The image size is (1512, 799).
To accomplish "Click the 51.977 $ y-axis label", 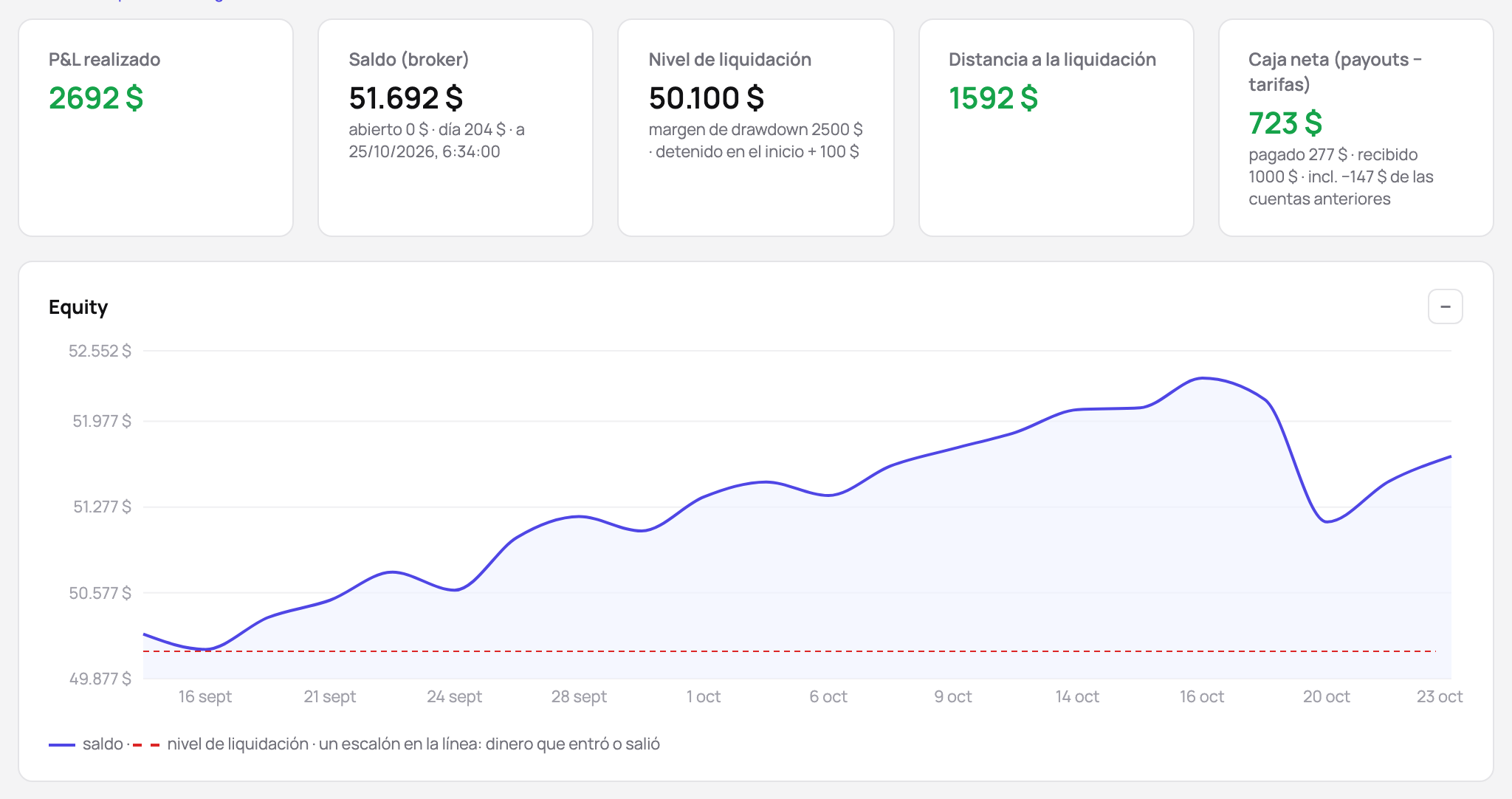I will point(102,421).
